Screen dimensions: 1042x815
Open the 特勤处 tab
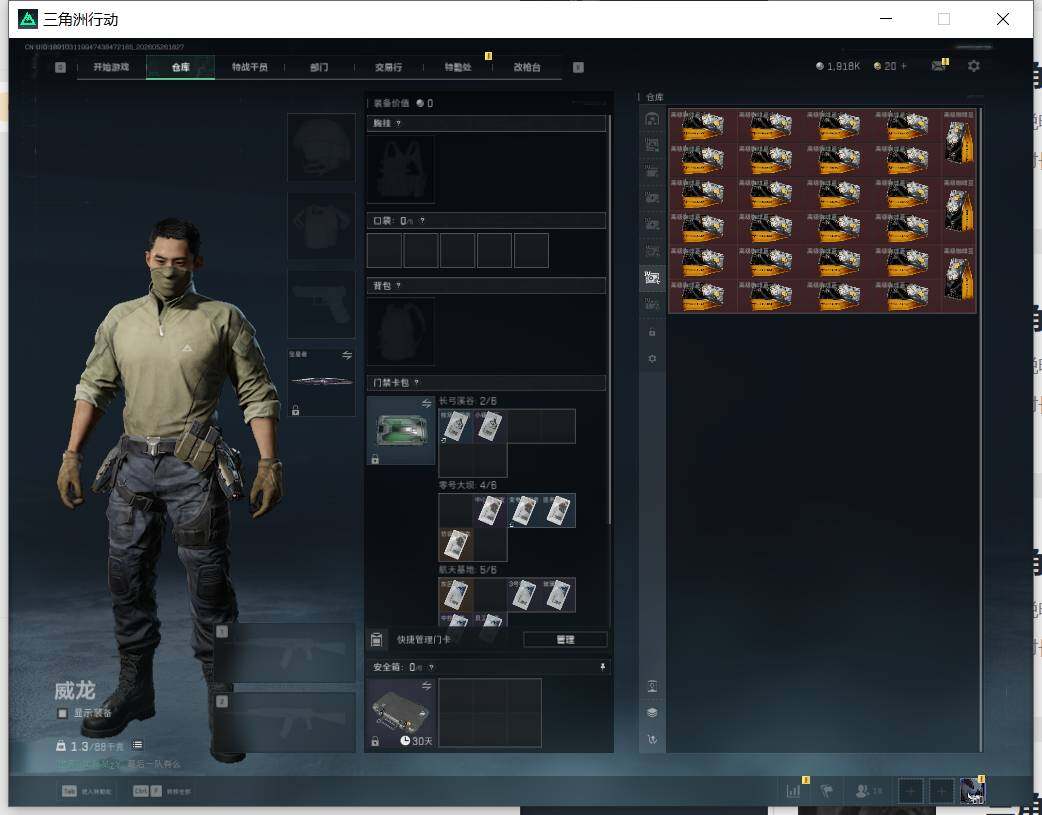(457, 67)
